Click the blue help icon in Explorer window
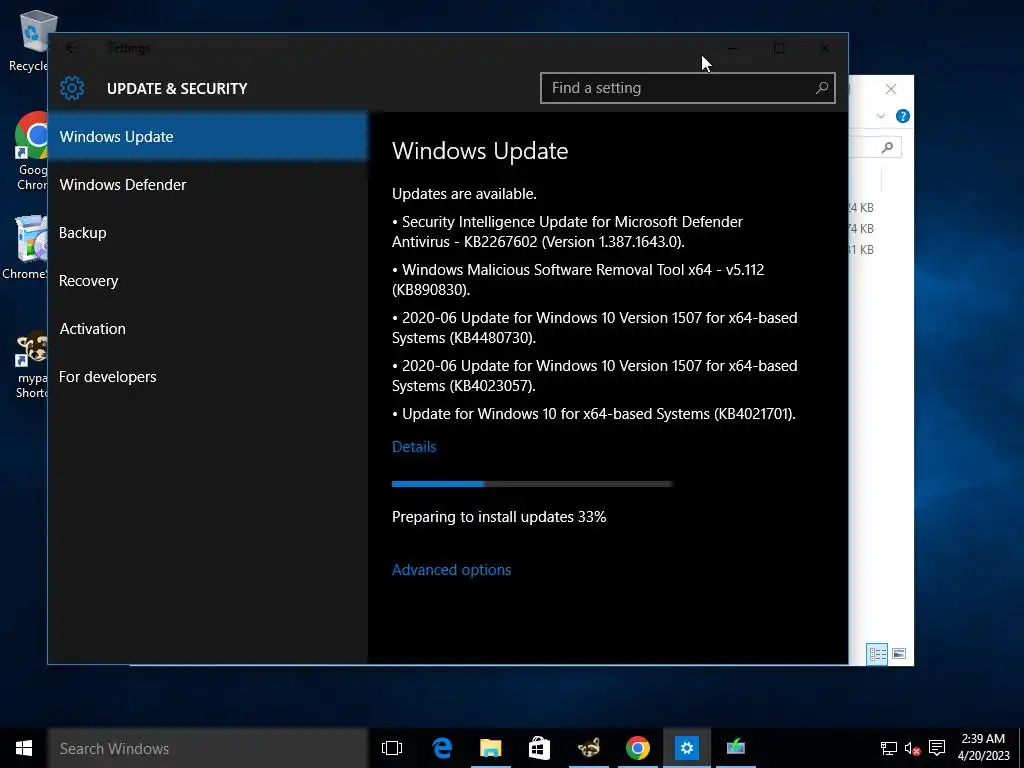The height and width of the screenshot is (768, 1024). click(x=903, y=116)
